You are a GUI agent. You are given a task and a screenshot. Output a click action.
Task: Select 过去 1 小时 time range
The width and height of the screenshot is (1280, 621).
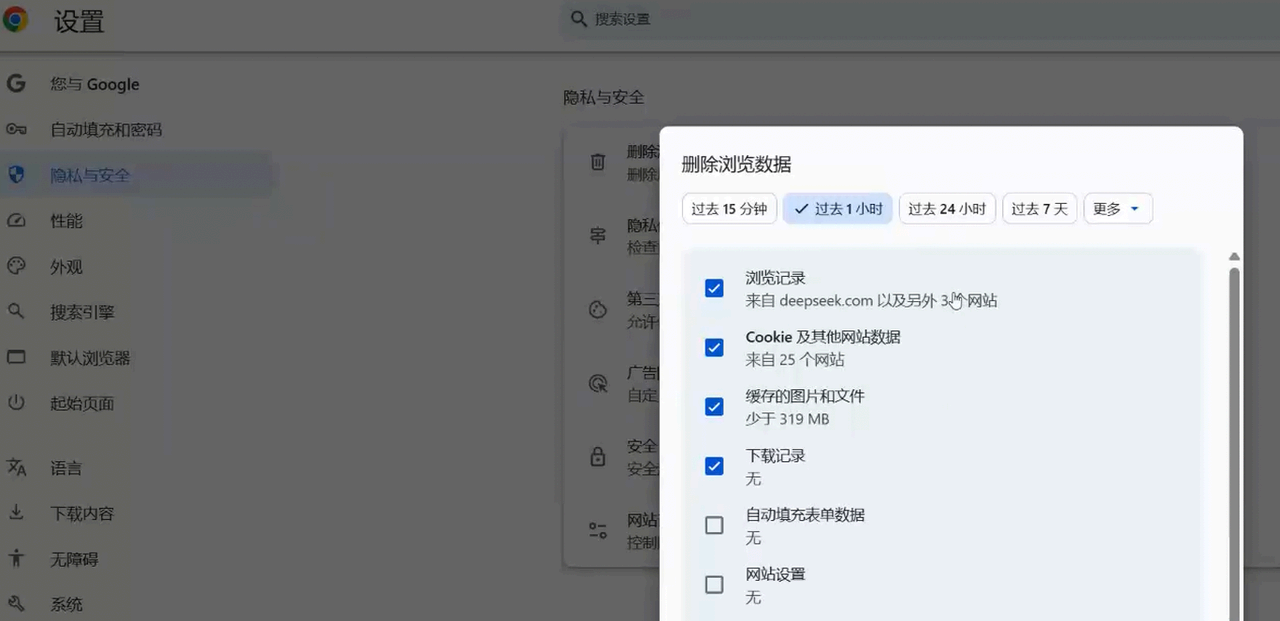pos(838,209)
